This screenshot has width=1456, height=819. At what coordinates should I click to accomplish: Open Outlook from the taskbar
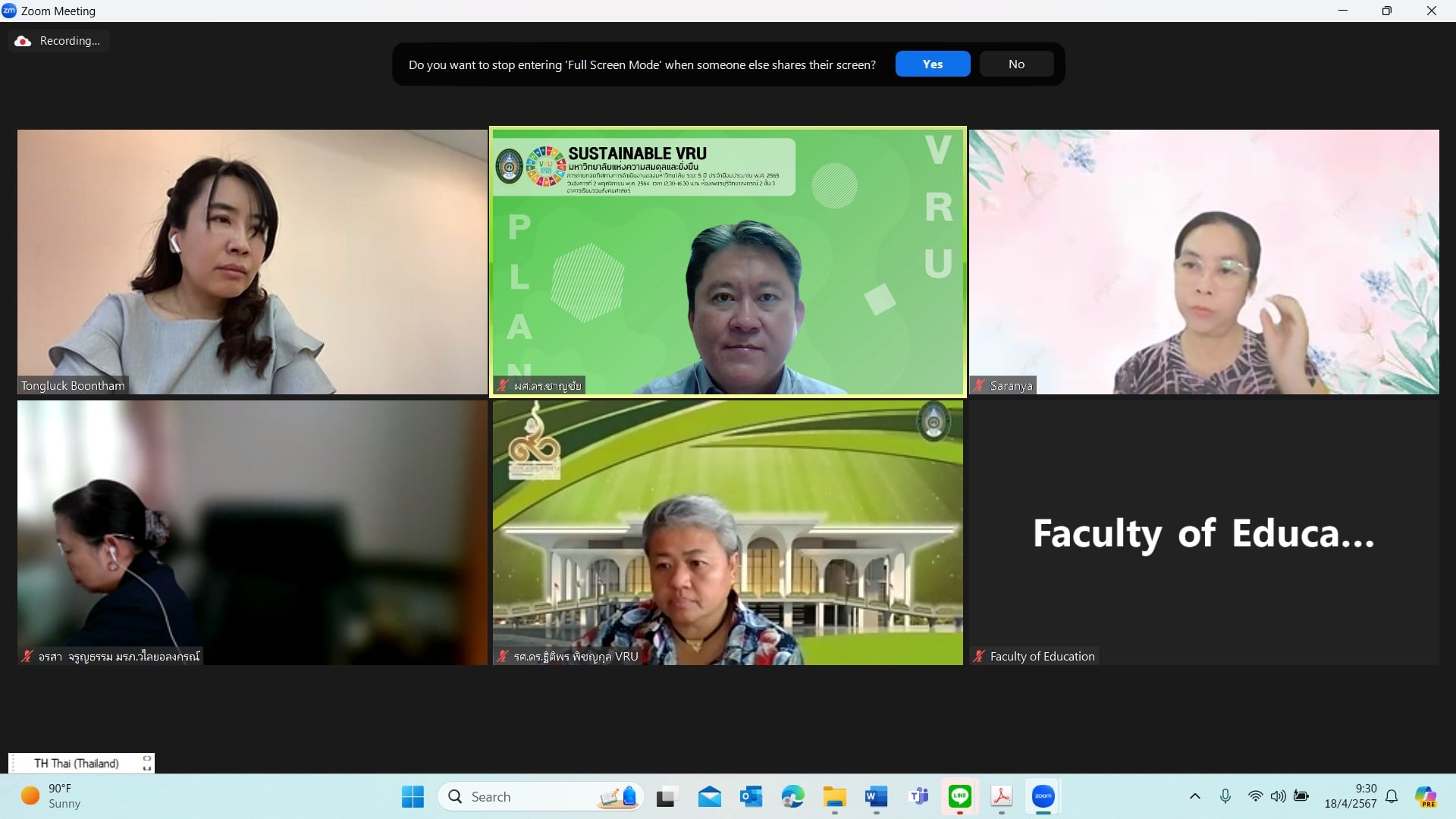[751, 796]
